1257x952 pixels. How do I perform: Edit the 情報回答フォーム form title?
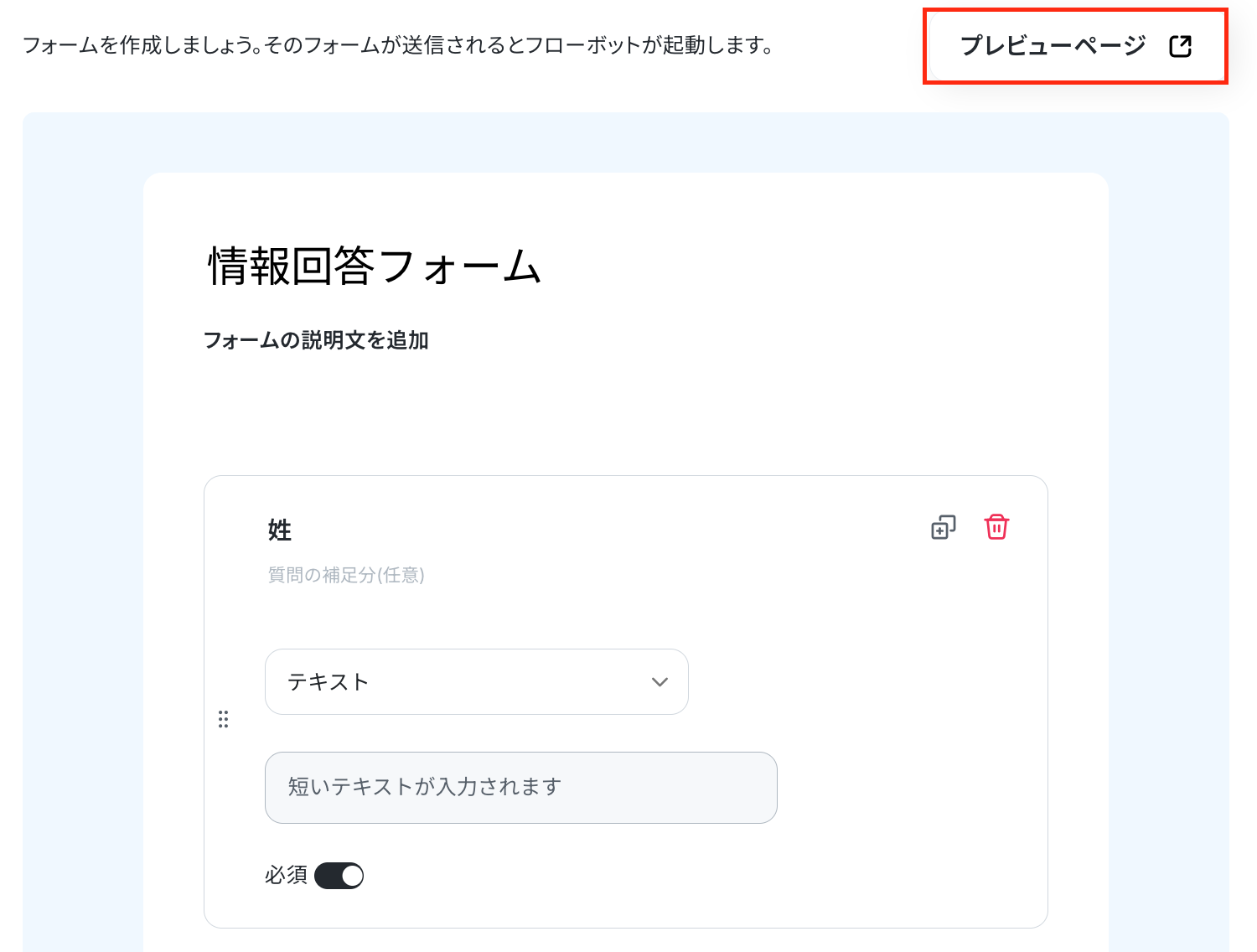click(375, 266)
